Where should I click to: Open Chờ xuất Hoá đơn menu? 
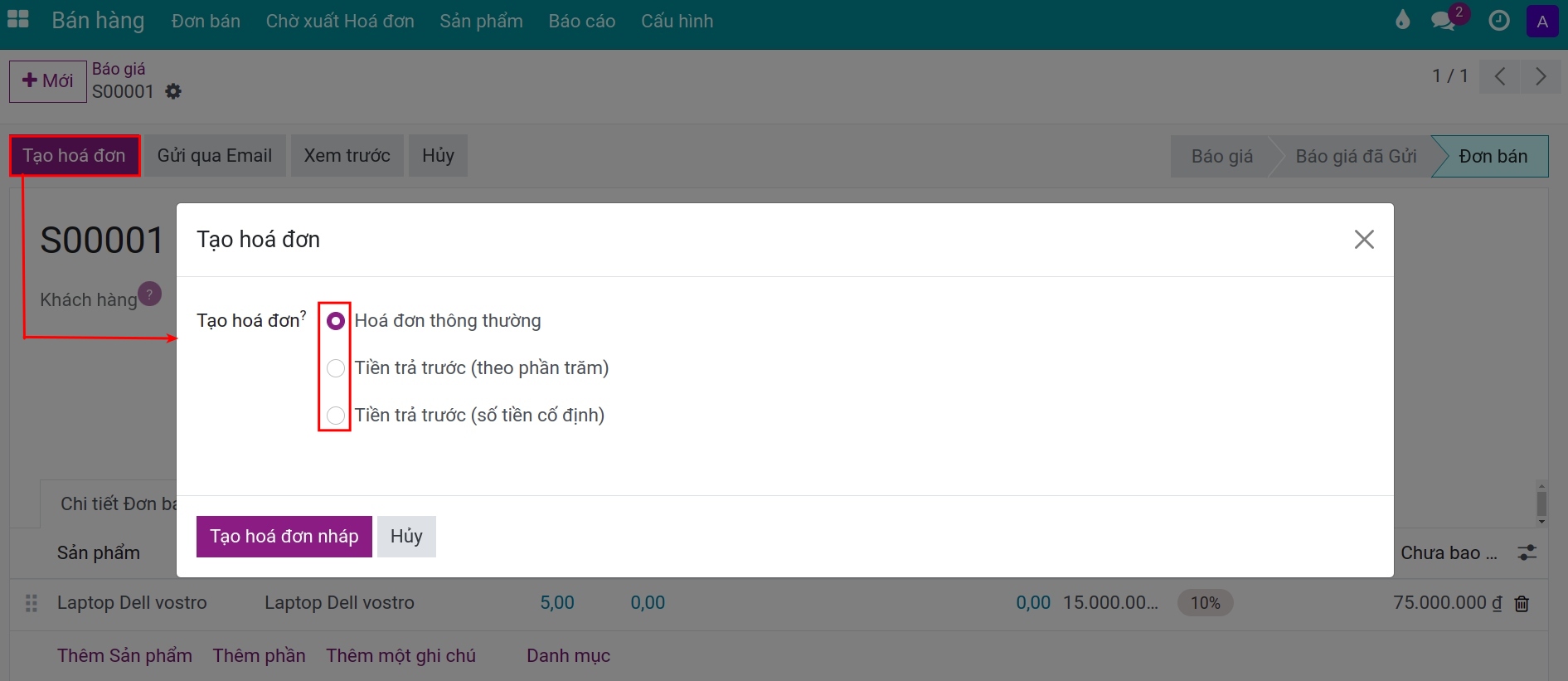pyautogui.click(x=340, y=21)
